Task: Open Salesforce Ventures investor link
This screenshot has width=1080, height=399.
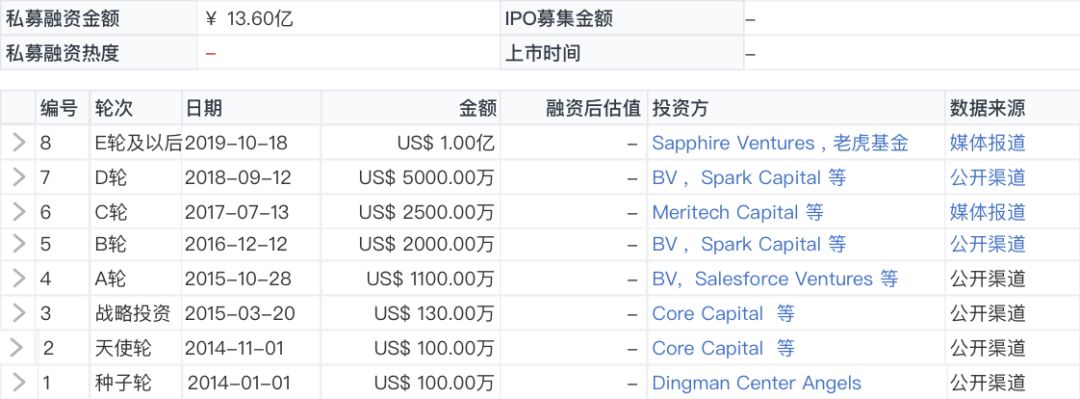Action: (x=784, y=279)
